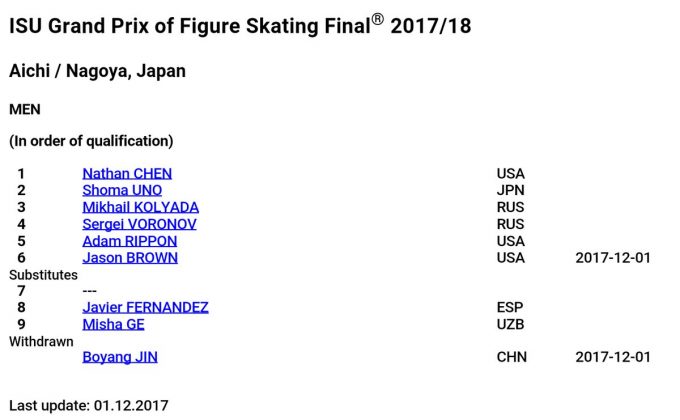
Task: Click the Substitutes section label
Action: pos(43,274)
